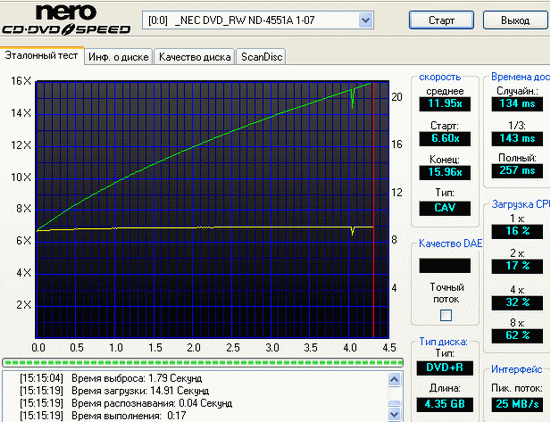Open the Качество диска tab
The width and height of the screenshot is (550, 422).
click(195, 57)
